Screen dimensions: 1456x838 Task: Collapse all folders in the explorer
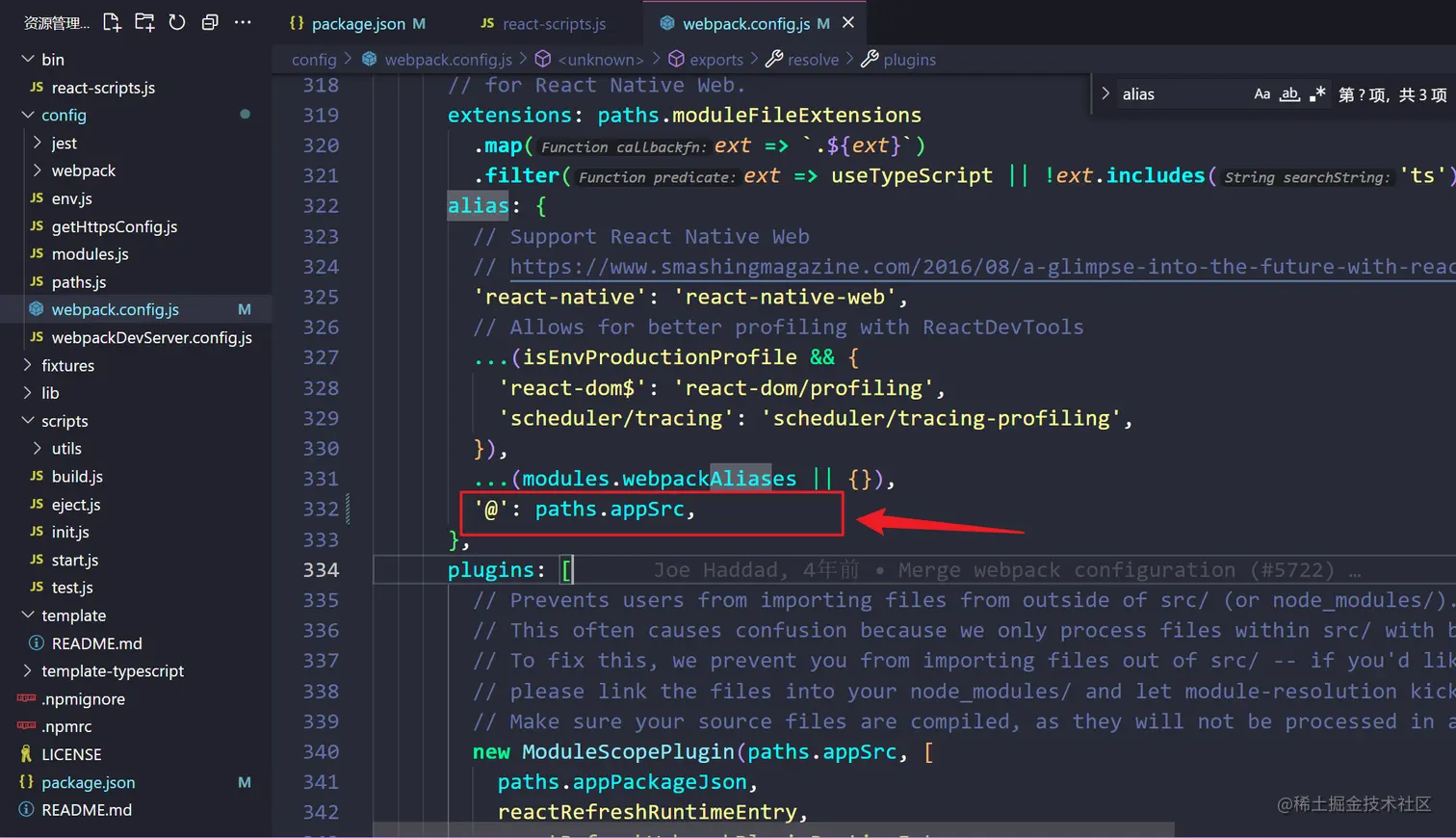[210, 22]
